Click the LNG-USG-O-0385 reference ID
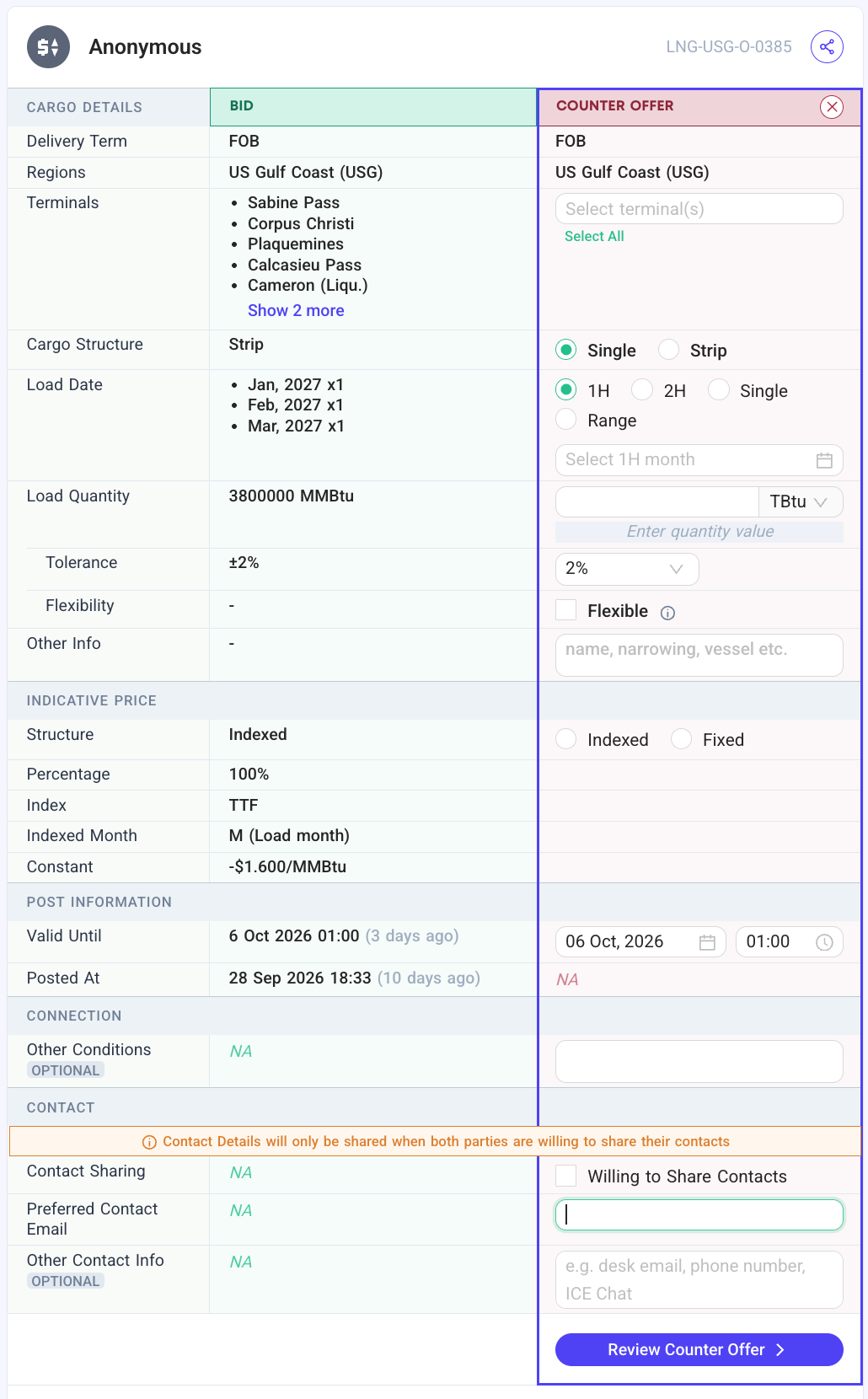This screenshot has height=1399, width=868. (729, 47)
